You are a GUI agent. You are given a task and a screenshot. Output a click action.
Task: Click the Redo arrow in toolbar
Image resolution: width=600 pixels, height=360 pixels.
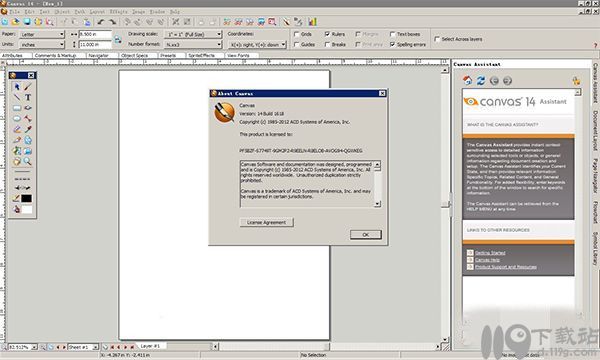(112, 22)
